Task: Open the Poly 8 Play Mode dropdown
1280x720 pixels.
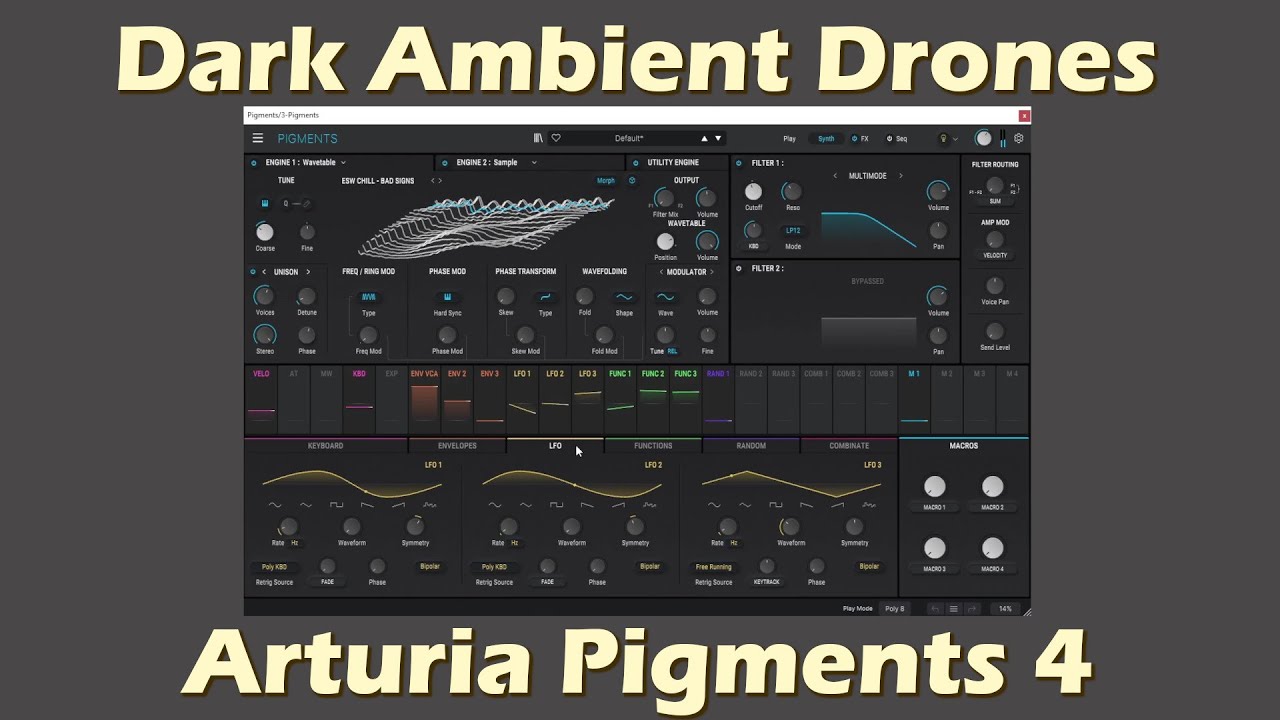Action: click(894, 608)
